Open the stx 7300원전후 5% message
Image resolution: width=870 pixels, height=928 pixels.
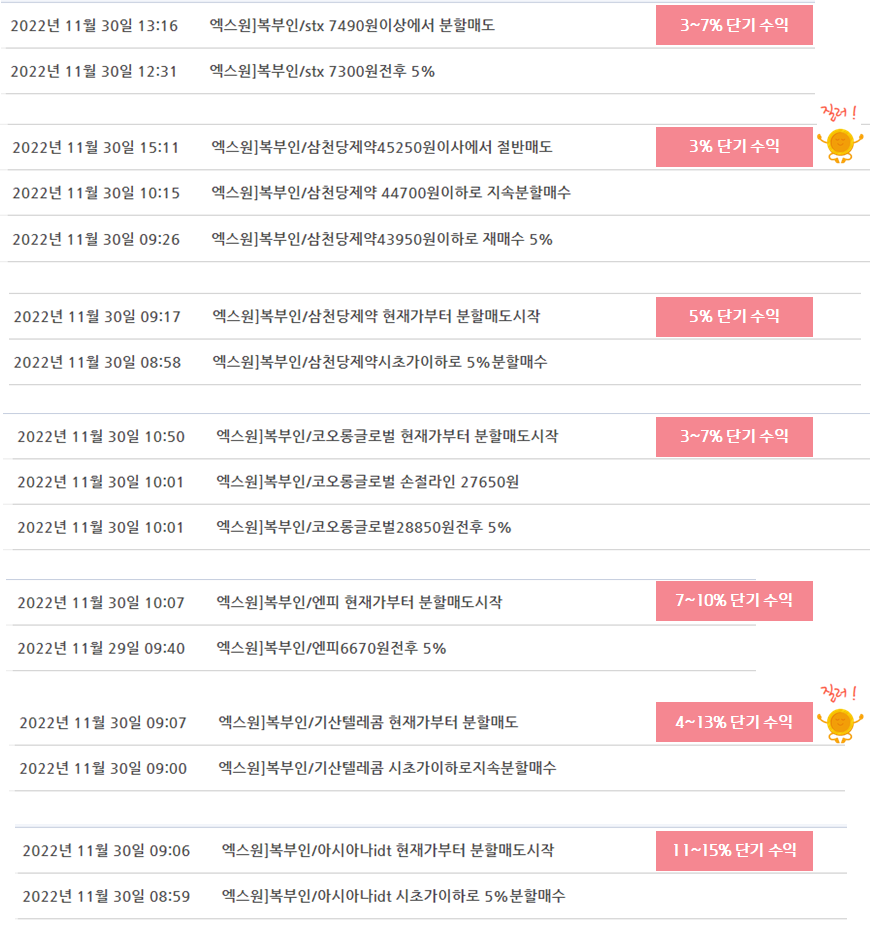coord(322,72)
